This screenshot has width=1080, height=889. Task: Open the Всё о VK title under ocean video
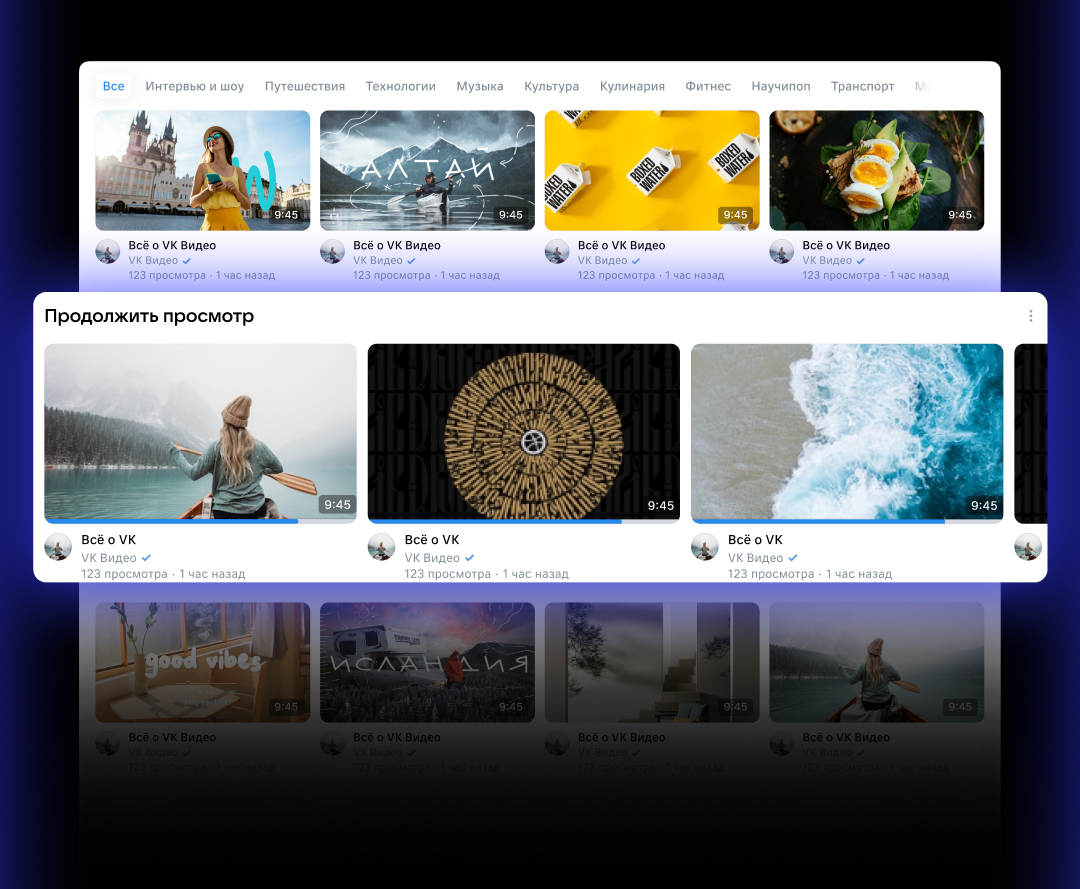(755, 540)
